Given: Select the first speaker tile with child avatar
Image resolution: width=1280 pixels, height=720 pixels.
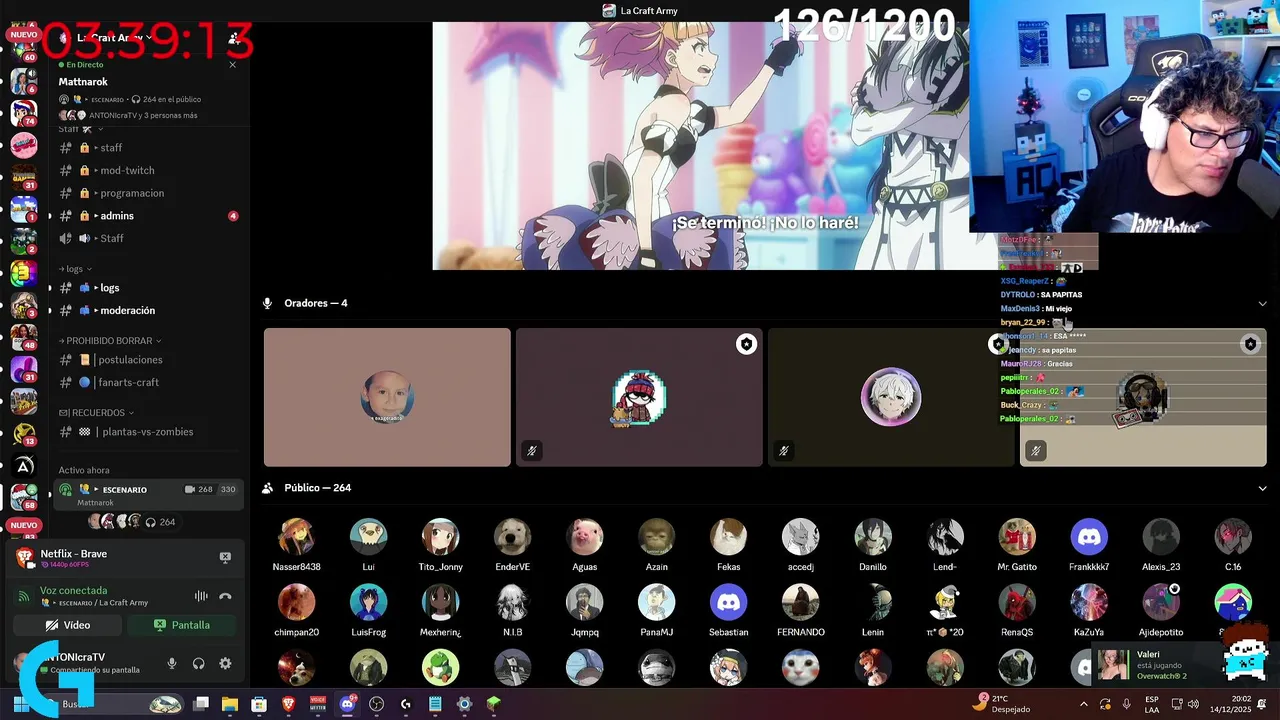Looking at the screenshot, I should 387,397.
